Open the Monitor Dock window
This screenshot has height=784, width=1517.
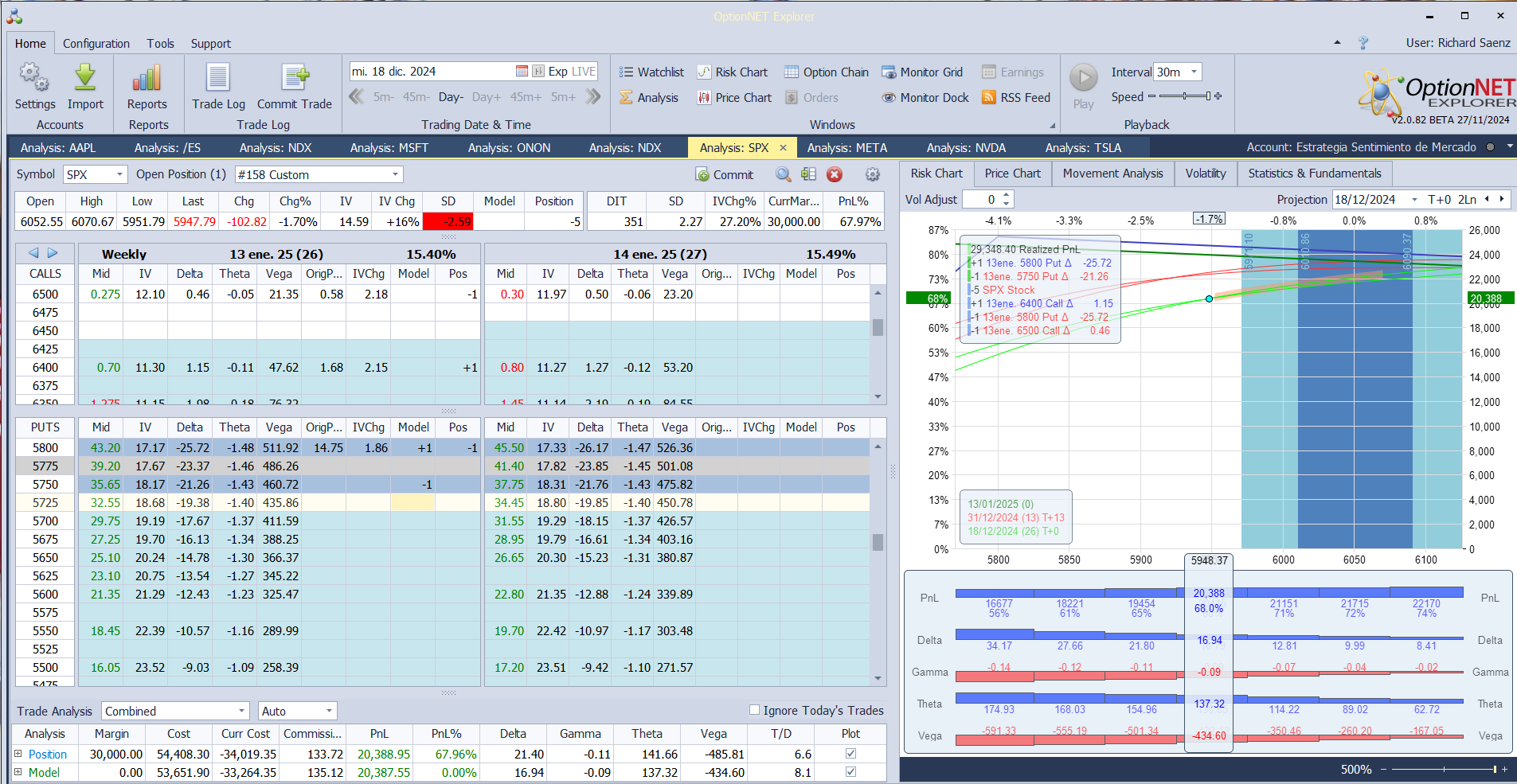pyautogui.click(x=925, y=98)
